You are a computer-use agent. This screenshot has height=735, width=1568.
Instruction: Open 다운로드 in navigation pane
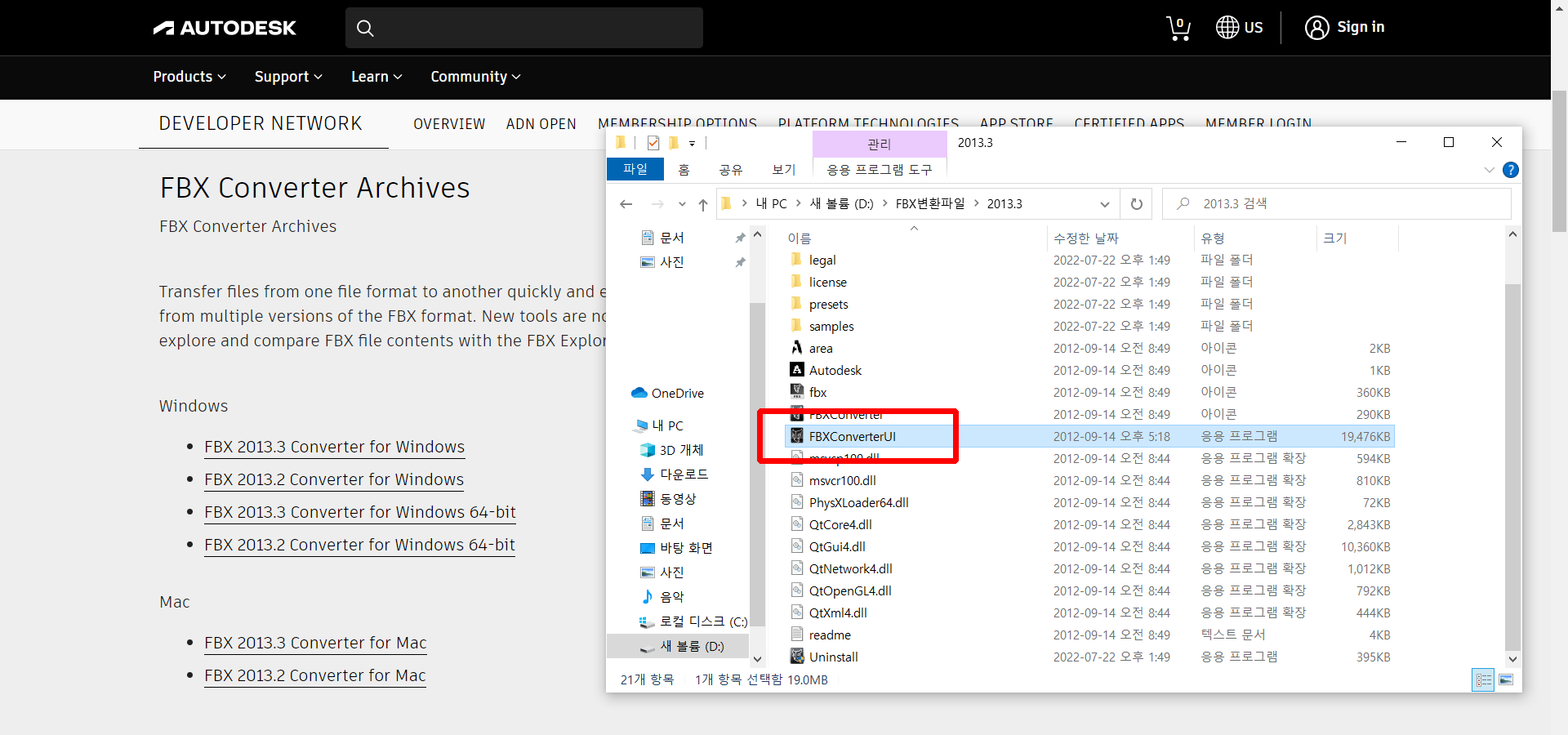[684, 474]
